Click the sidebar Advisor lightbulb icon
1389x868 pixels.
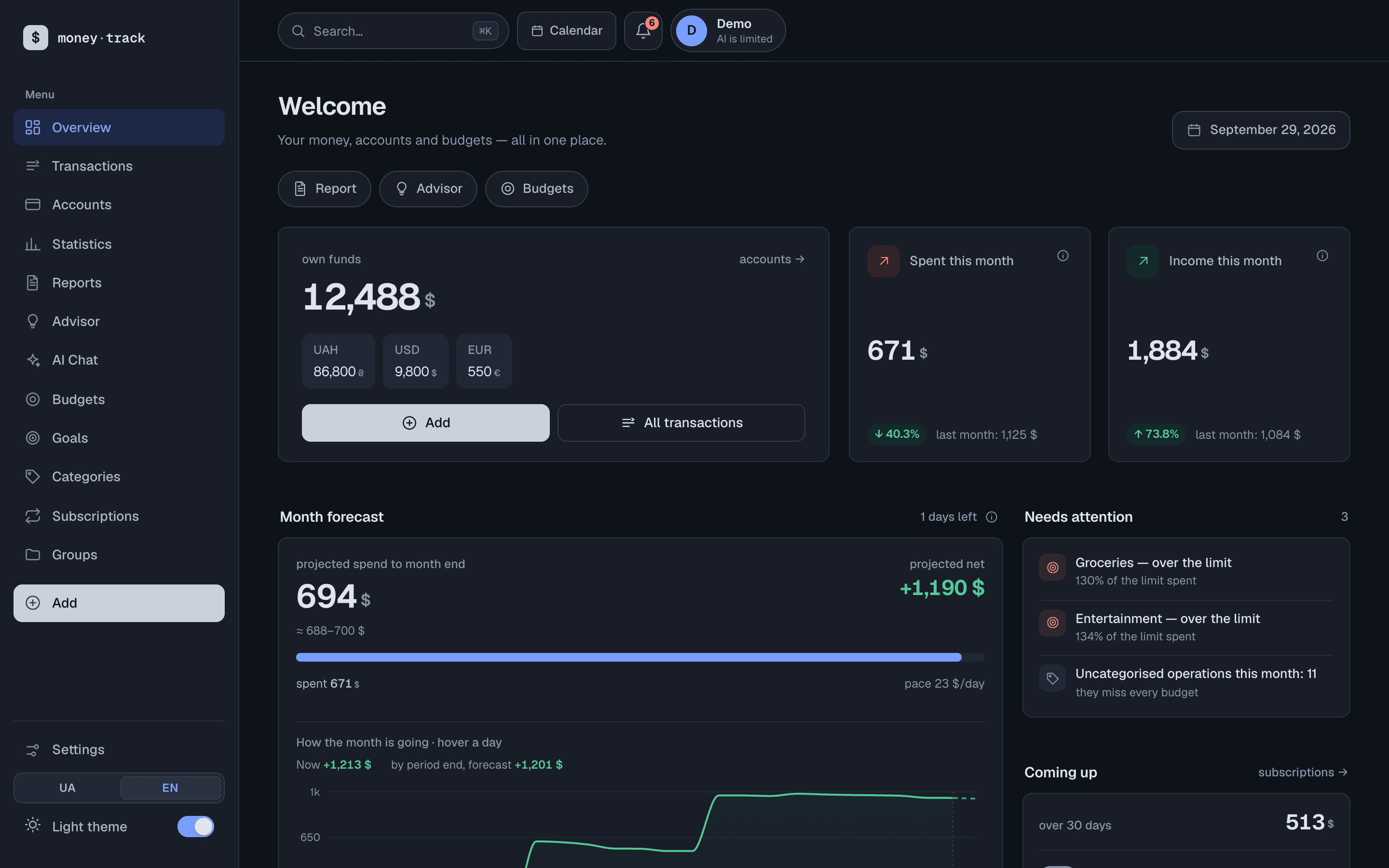click(x=33, y=322)
